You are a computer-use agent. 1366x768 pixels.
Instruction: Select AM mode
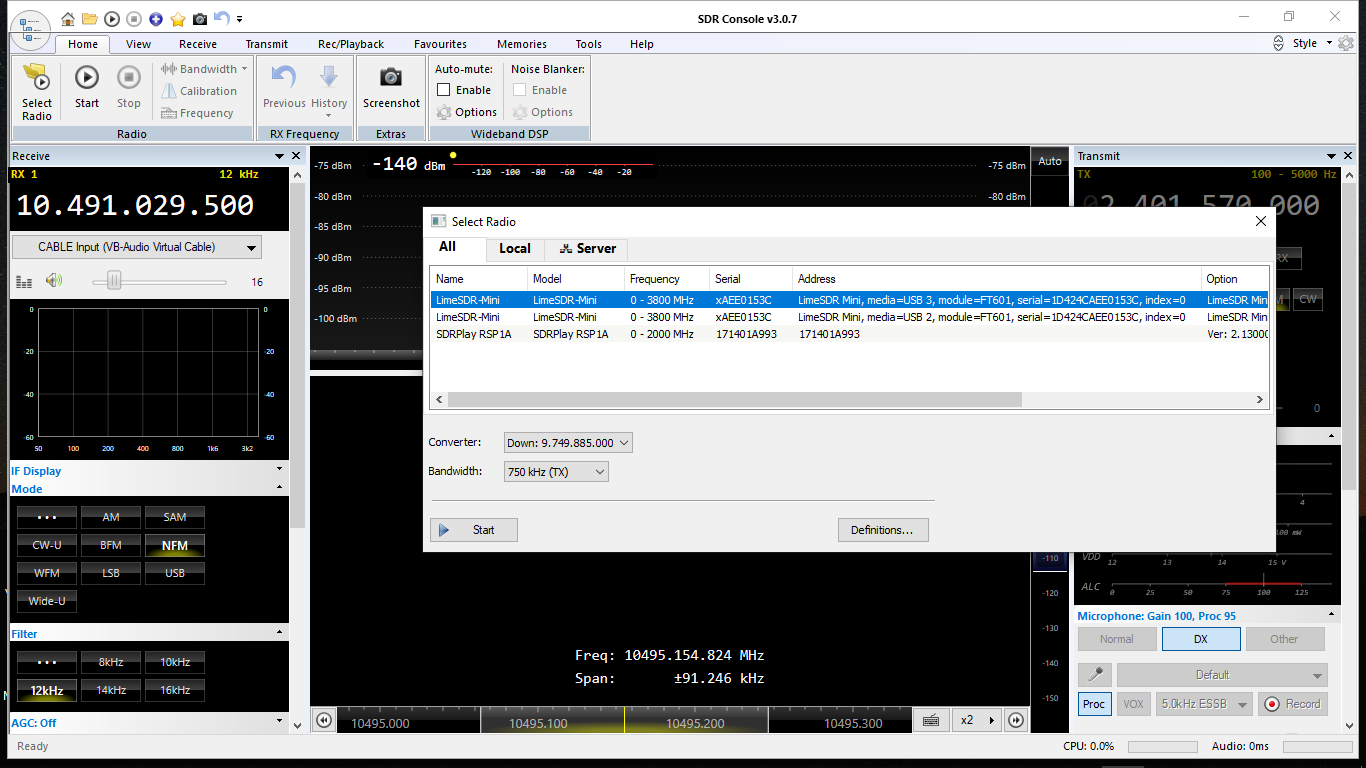point(111,517)
